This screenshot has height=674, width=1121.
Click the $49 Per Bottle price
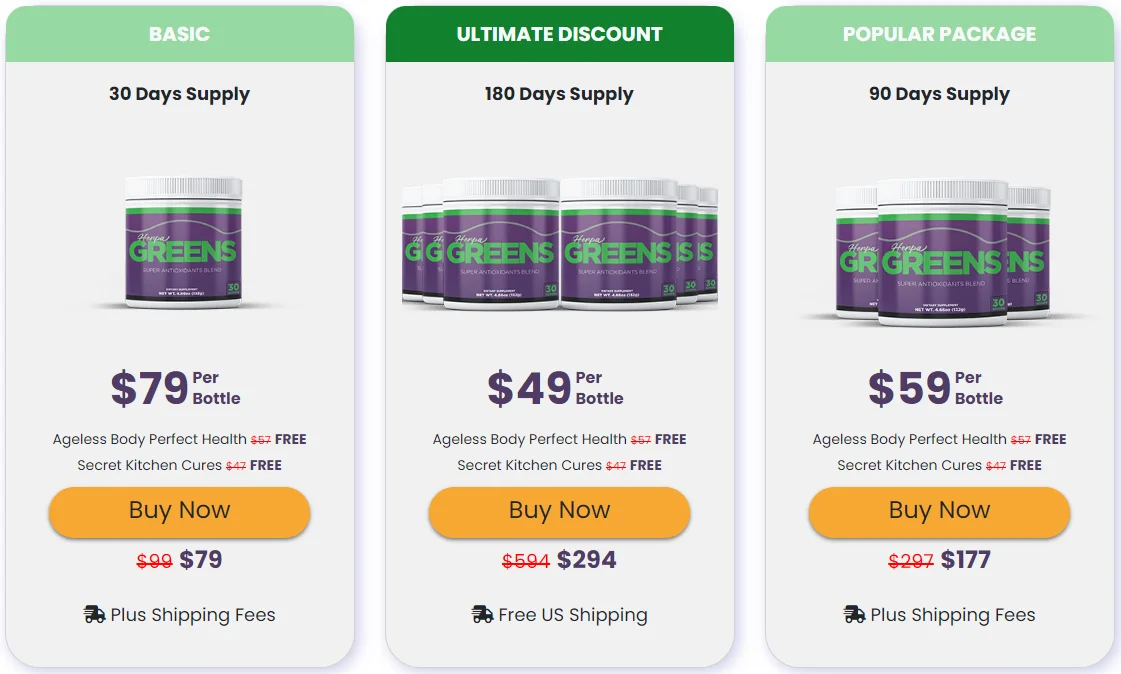(556, 388)
